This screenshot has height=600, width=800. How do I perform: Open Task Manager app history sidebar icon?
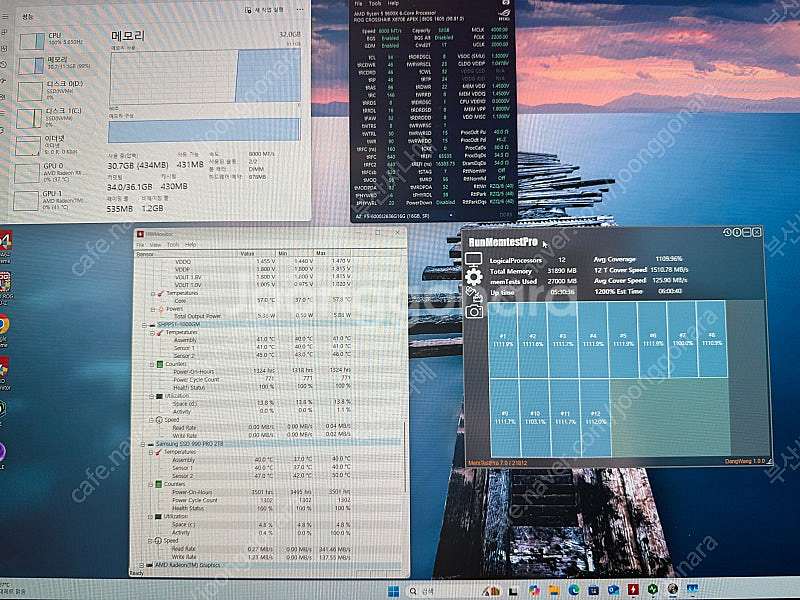coord(4,65)
